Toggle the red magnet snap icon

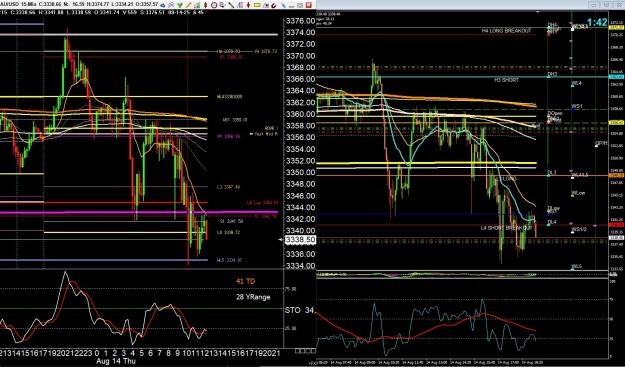274,5
